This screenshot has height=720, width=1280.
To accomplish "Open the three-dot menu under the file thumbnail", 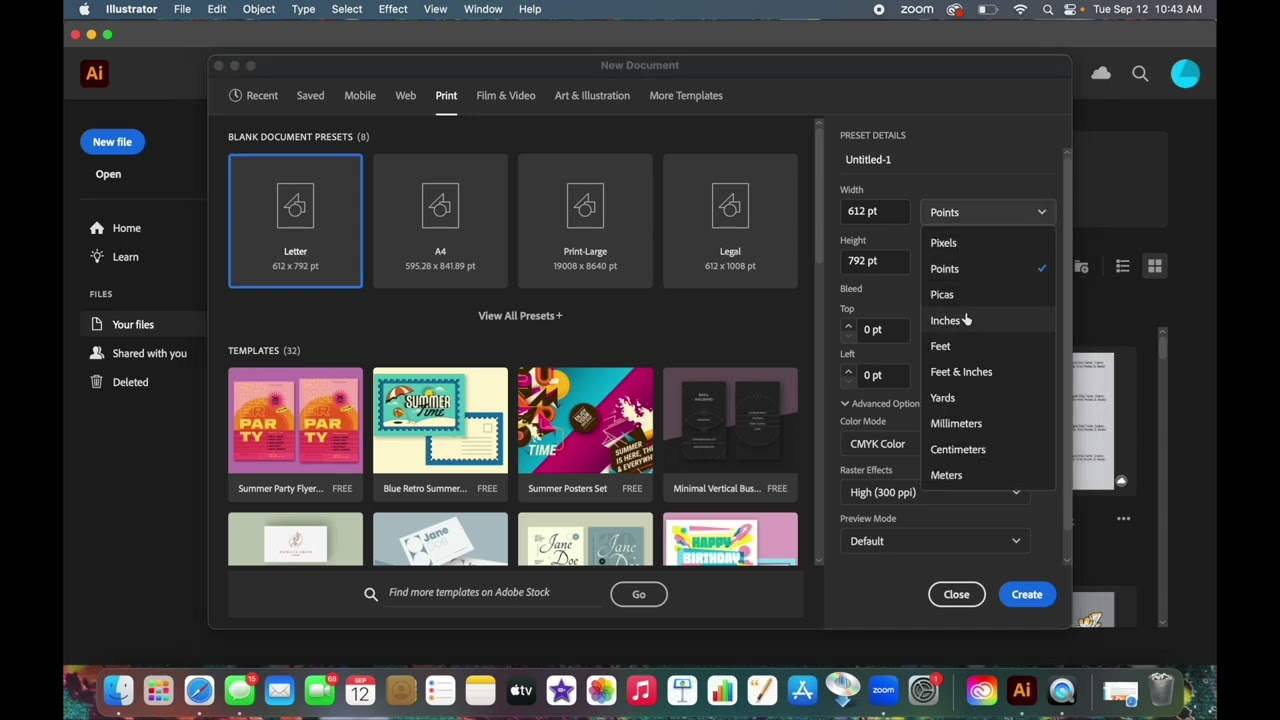I will pyautogui.click(x=1124, y=518).
